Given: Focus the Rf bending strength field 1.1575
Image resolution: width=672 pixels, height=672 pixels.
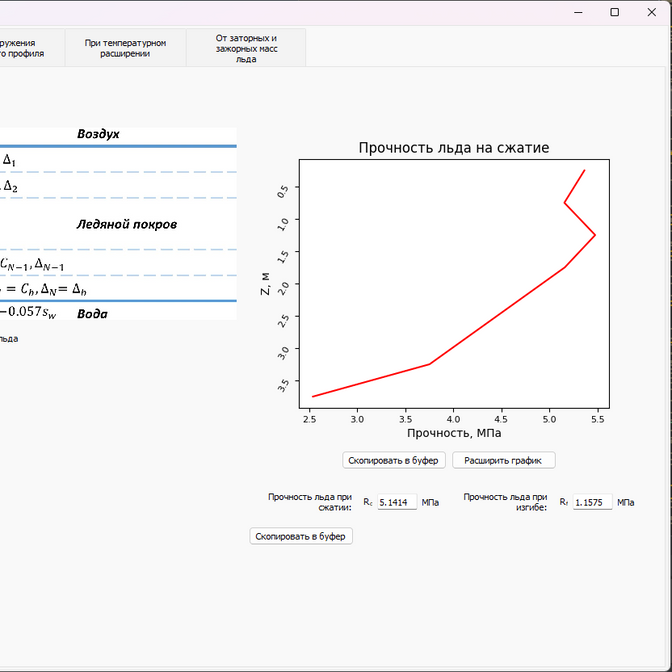Looking at the screenshot, I should click(592, 502).
